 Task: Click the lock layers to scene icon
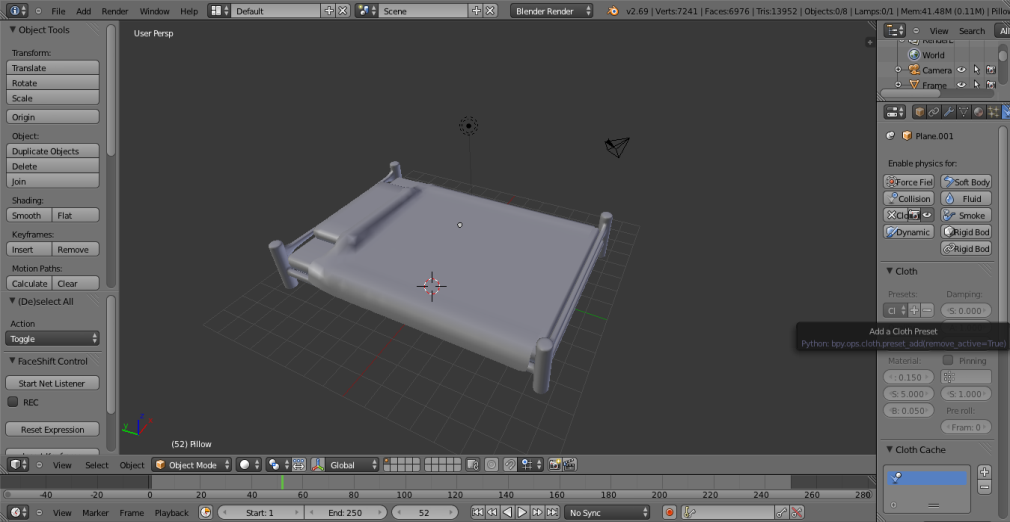click(473, 465)
